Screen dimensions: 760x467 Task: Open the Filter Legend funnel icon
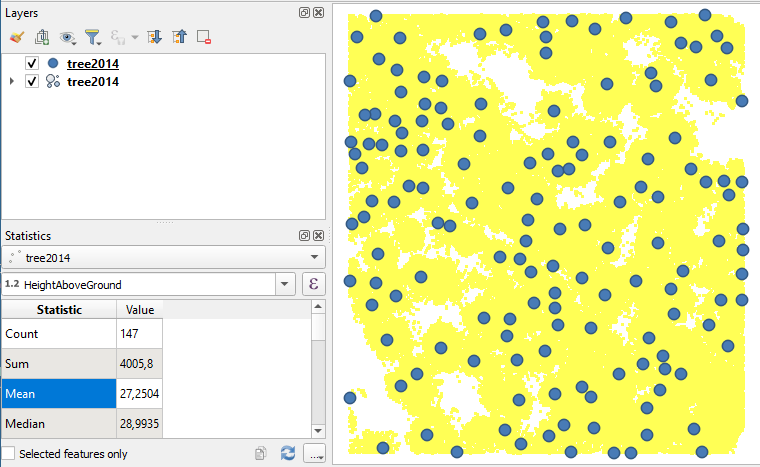93,37
